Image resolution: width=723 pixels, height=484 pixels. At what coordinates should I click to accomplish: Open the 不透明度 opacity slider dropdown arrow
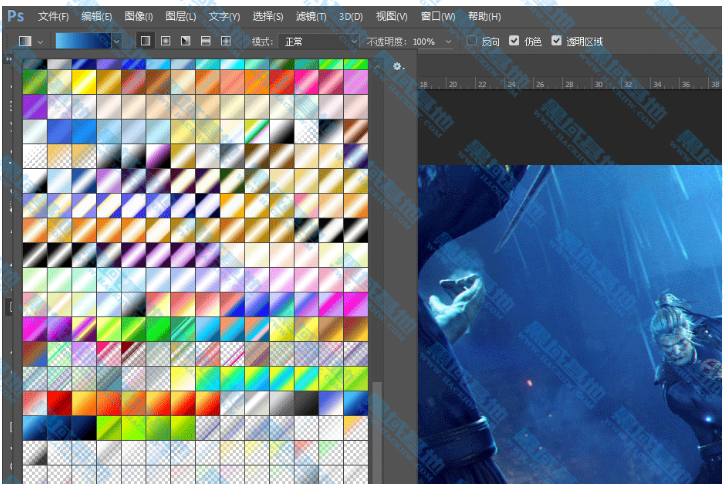pyautogui.click(x=448, y=41)
